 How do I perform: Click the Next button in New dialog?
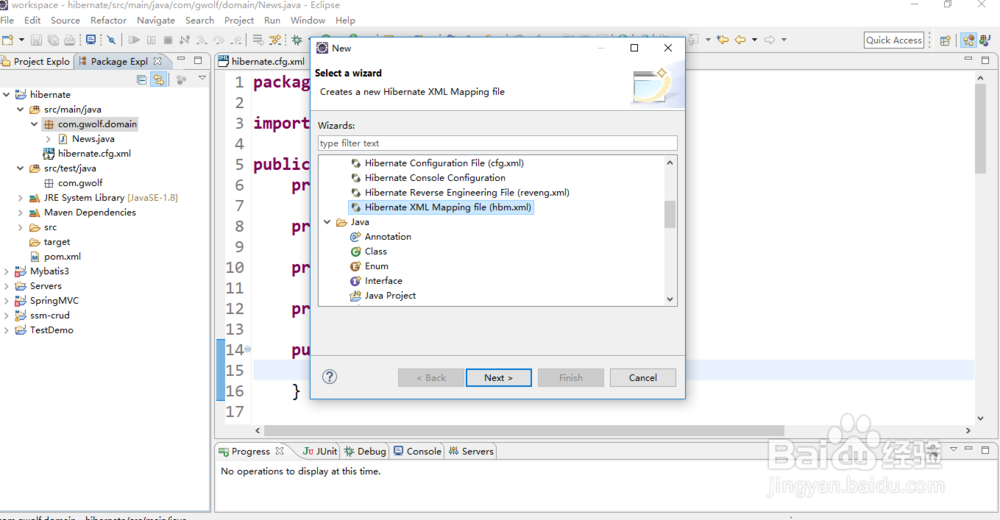[499, 378]
